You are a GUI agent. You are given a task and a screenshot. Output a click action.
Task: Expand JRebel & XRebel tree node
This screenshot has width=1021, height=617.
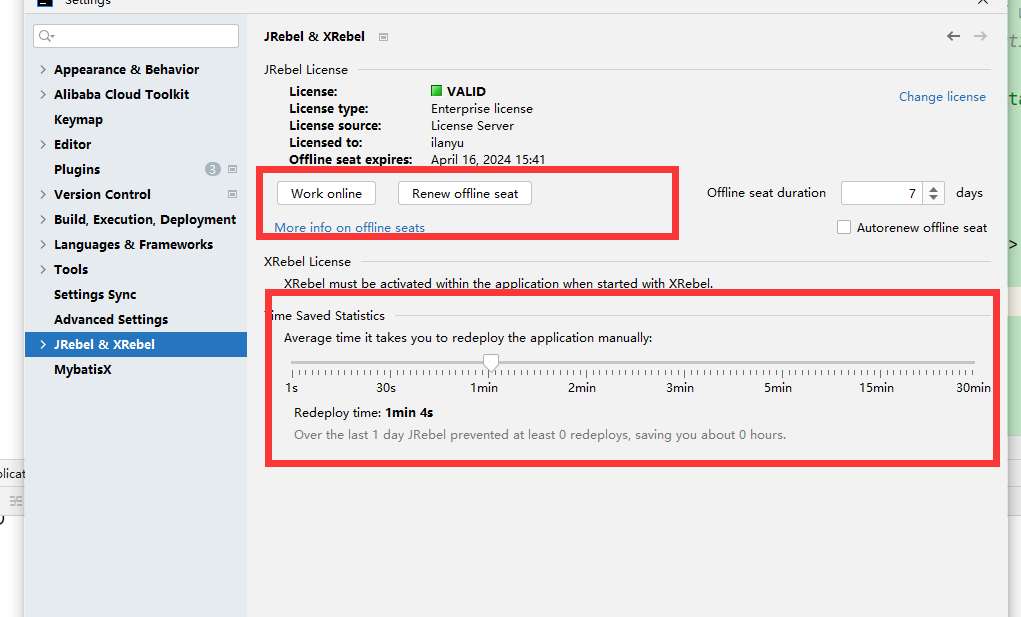(x=43, y=344)
